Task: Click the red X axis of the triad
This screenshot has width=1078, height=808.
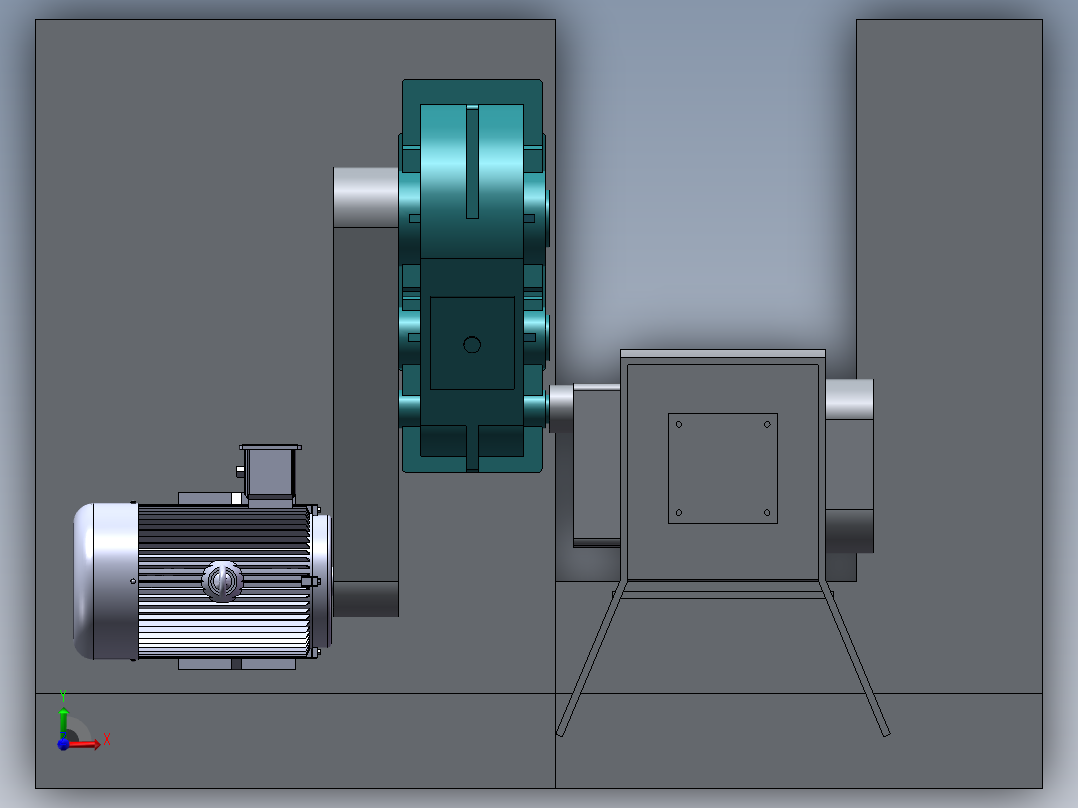Action: click(x=85, y=743)
